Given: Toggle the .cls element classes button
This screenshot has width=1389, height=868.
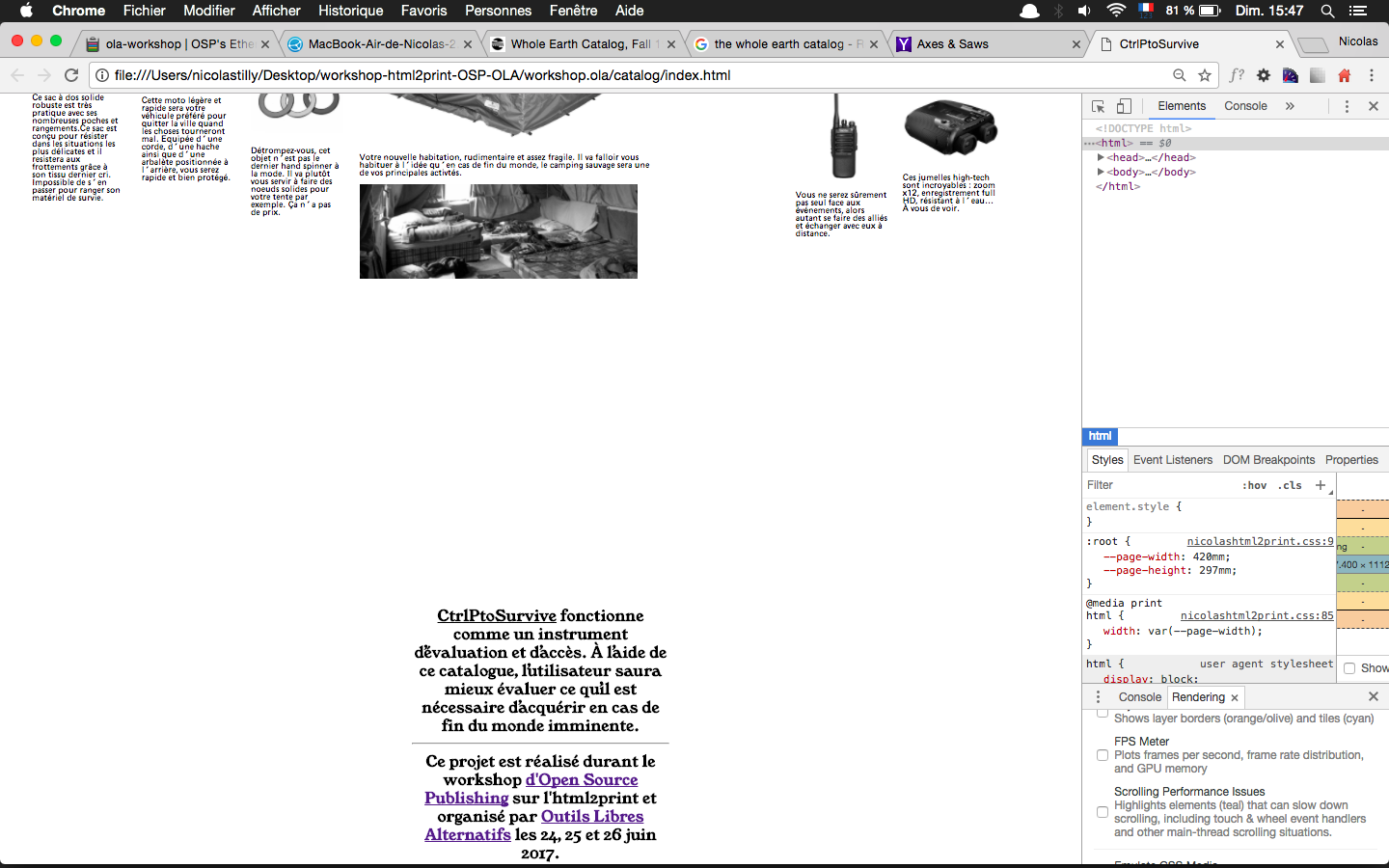Looking at the screenshot, I should 1290,485.
